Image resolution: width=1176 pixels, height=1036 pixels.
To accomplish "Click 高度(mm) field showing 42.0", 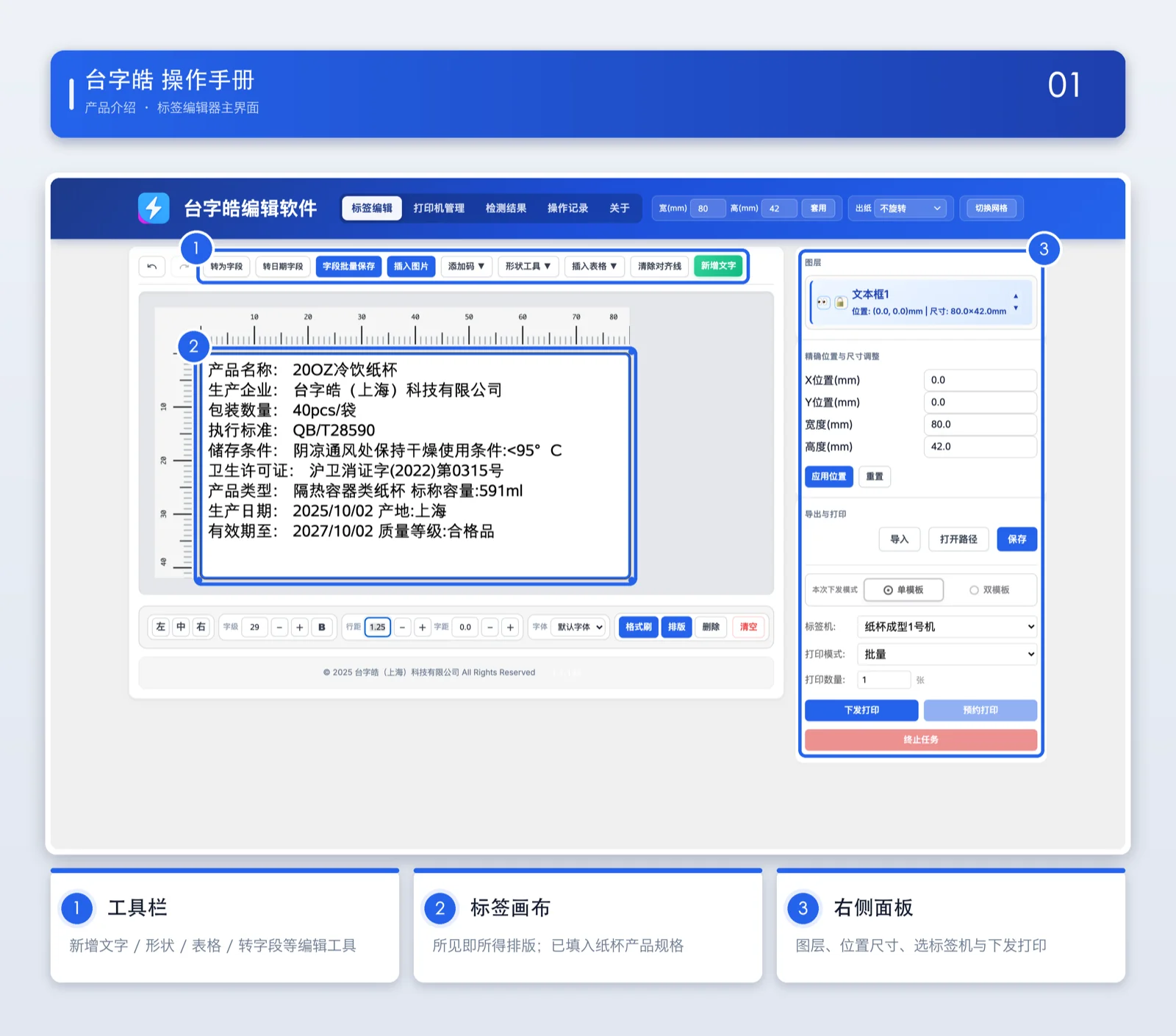I will (x=980, y=447).
